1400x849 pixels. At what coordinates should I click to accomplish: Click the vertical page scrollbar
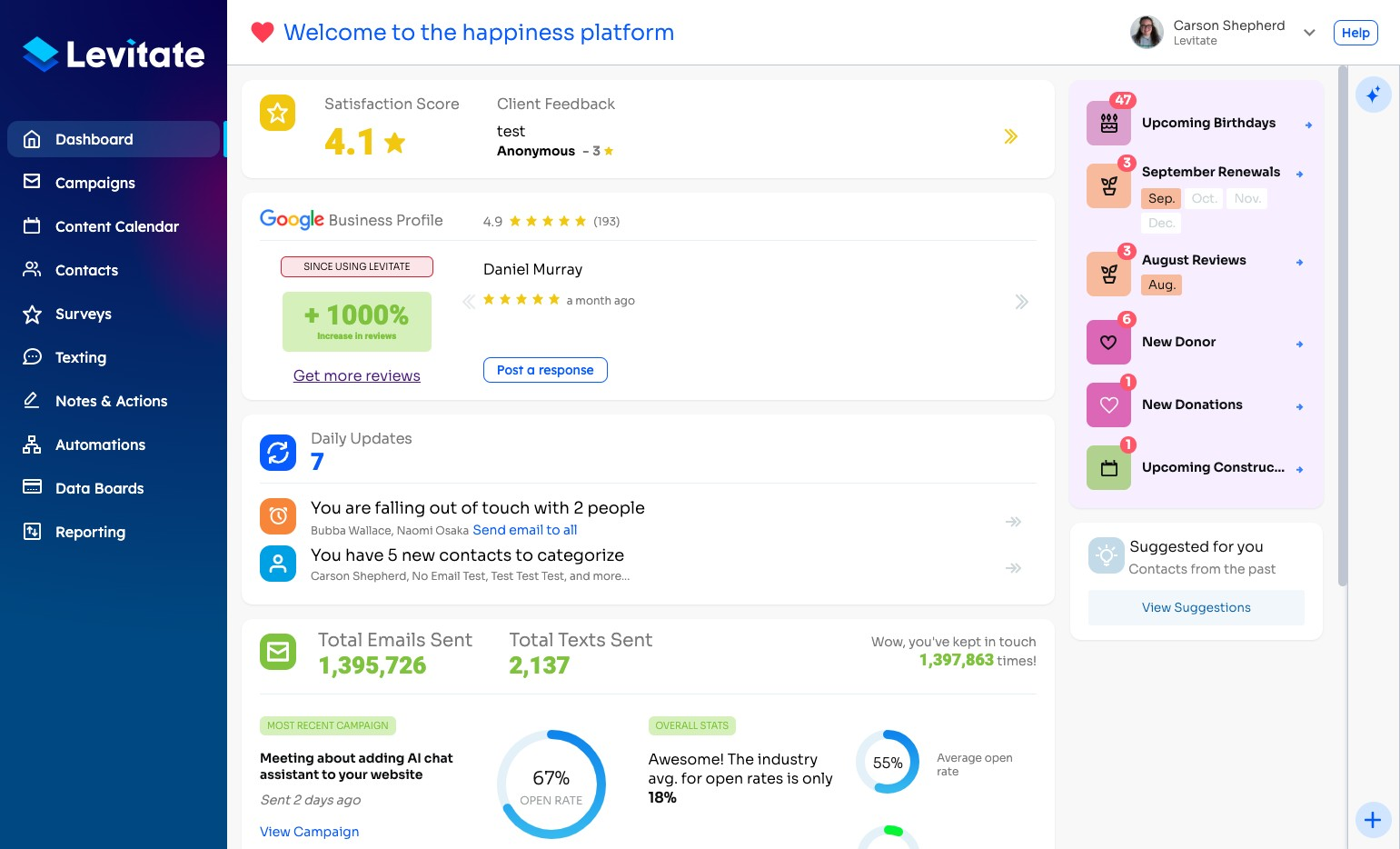pyautogui.click(x=1343, y=325)
